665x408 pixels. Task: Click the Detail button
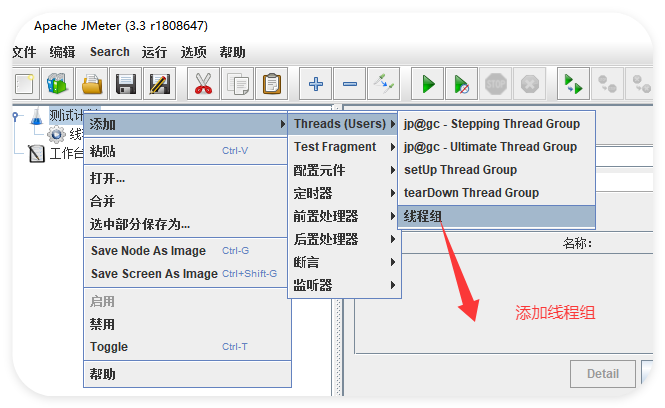603,374
